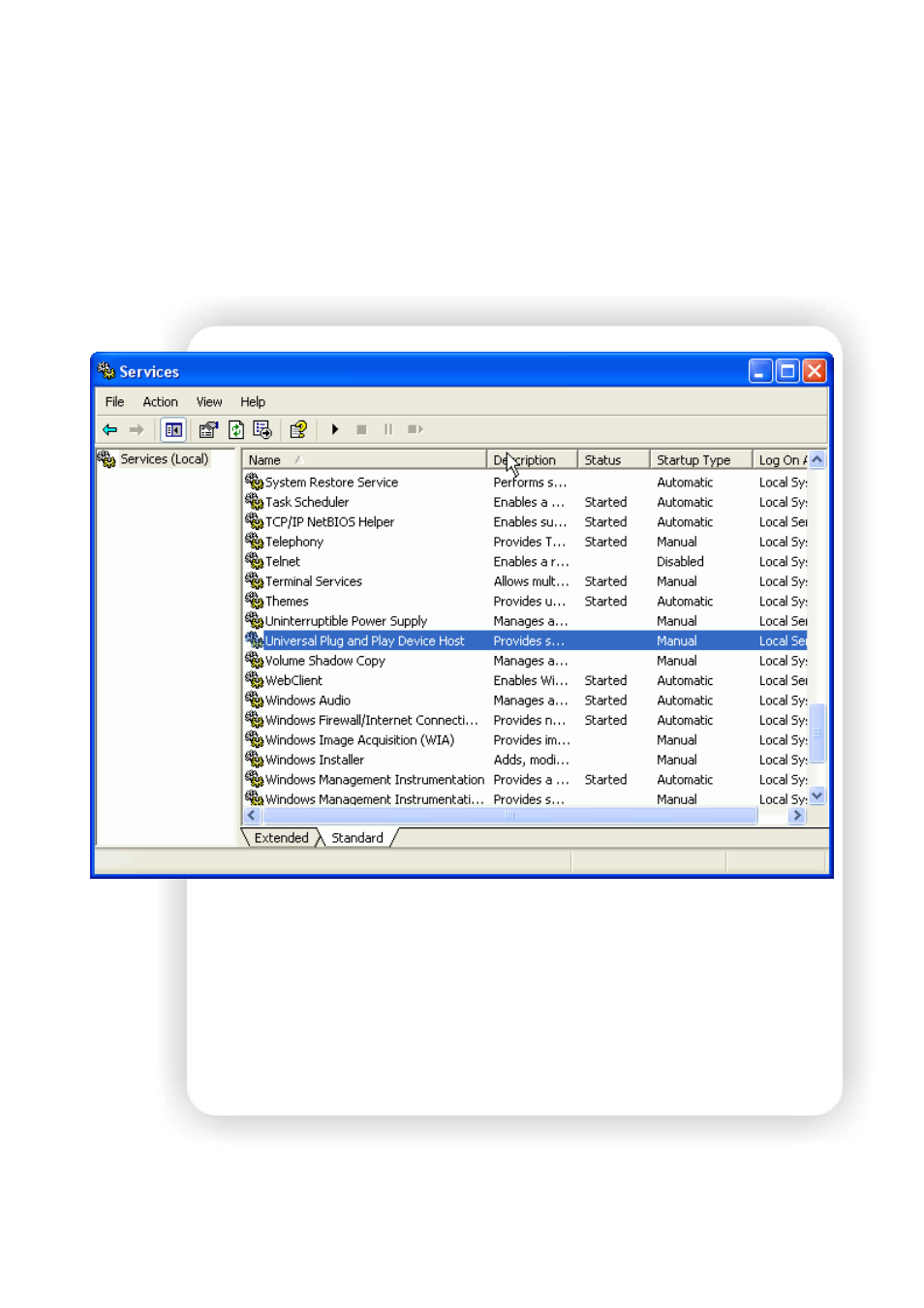Screen dimensions: 924x1308
Task: Open the Help menu
Action: 253,401
